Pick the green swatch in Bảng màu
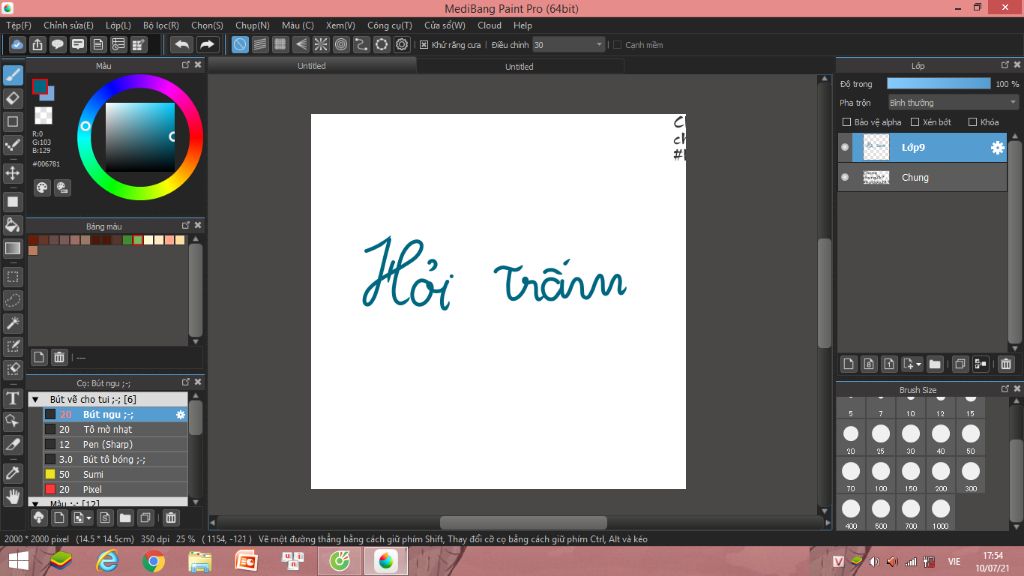 [128, 240]
